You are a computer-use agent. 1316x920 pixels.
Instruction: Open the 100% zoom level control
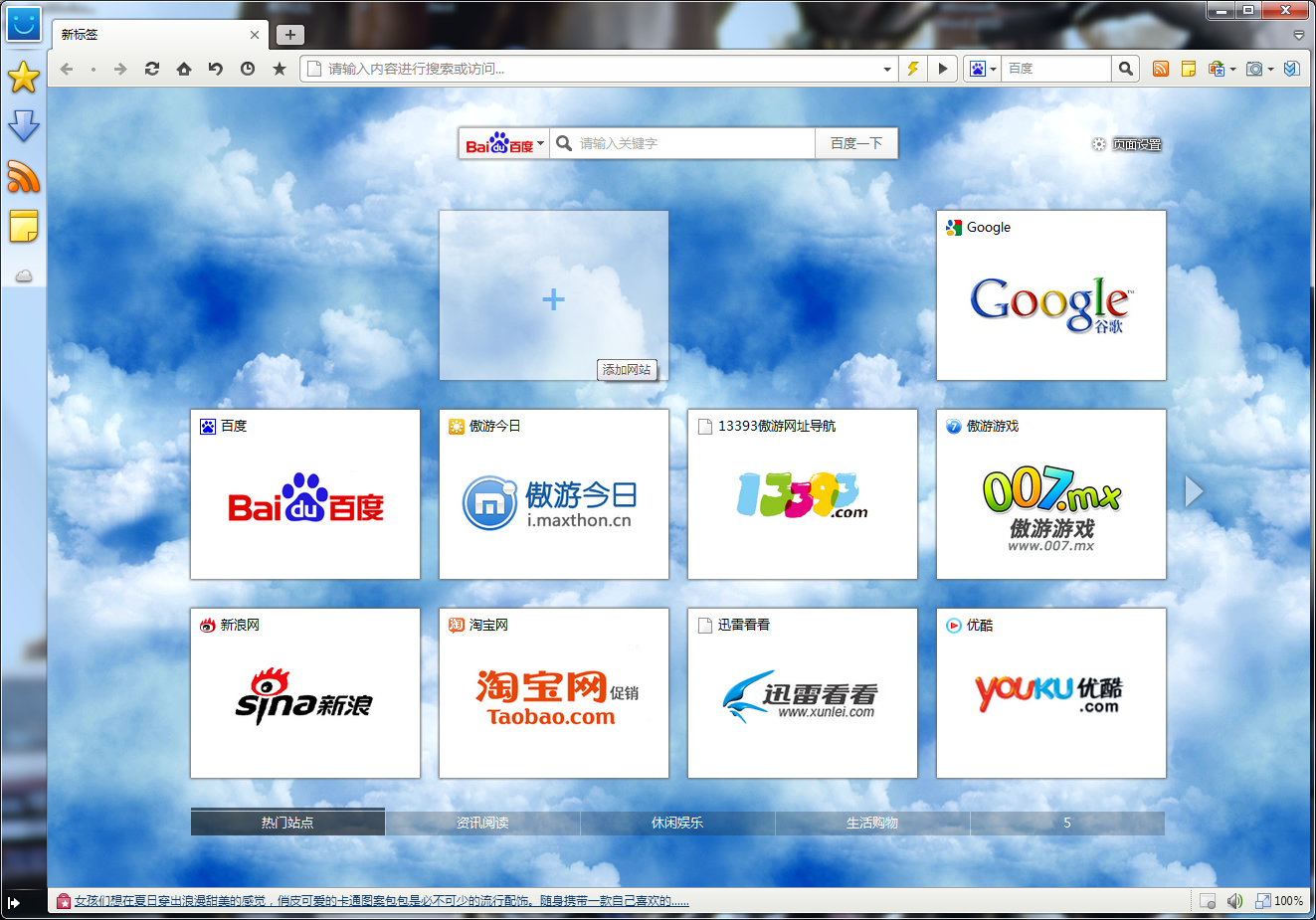[1279, 901]
